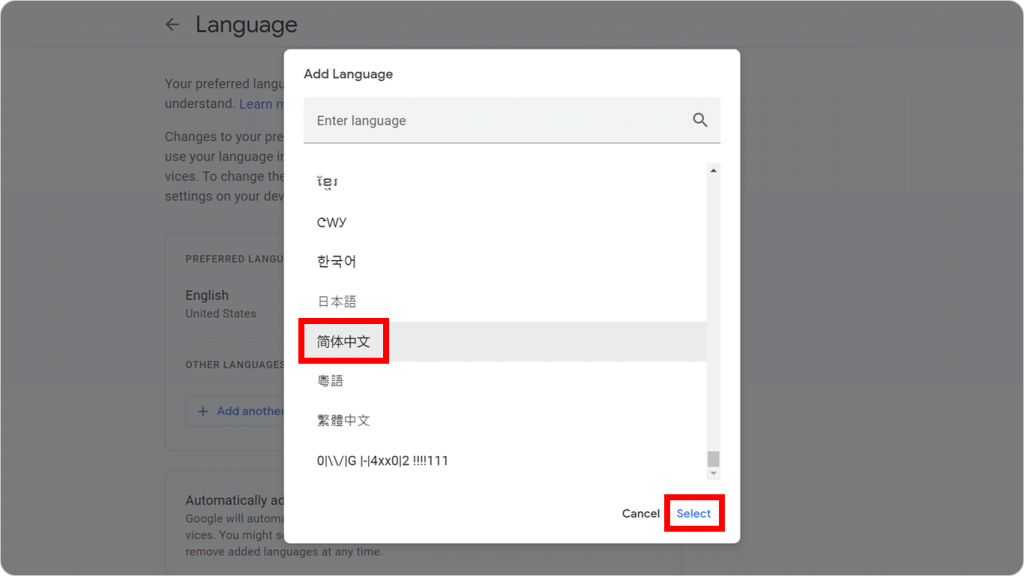The height and width of the screenshot is (576, 1024).
Task: Click the back arrow next to Language heading
Action: tap(170, 24)
